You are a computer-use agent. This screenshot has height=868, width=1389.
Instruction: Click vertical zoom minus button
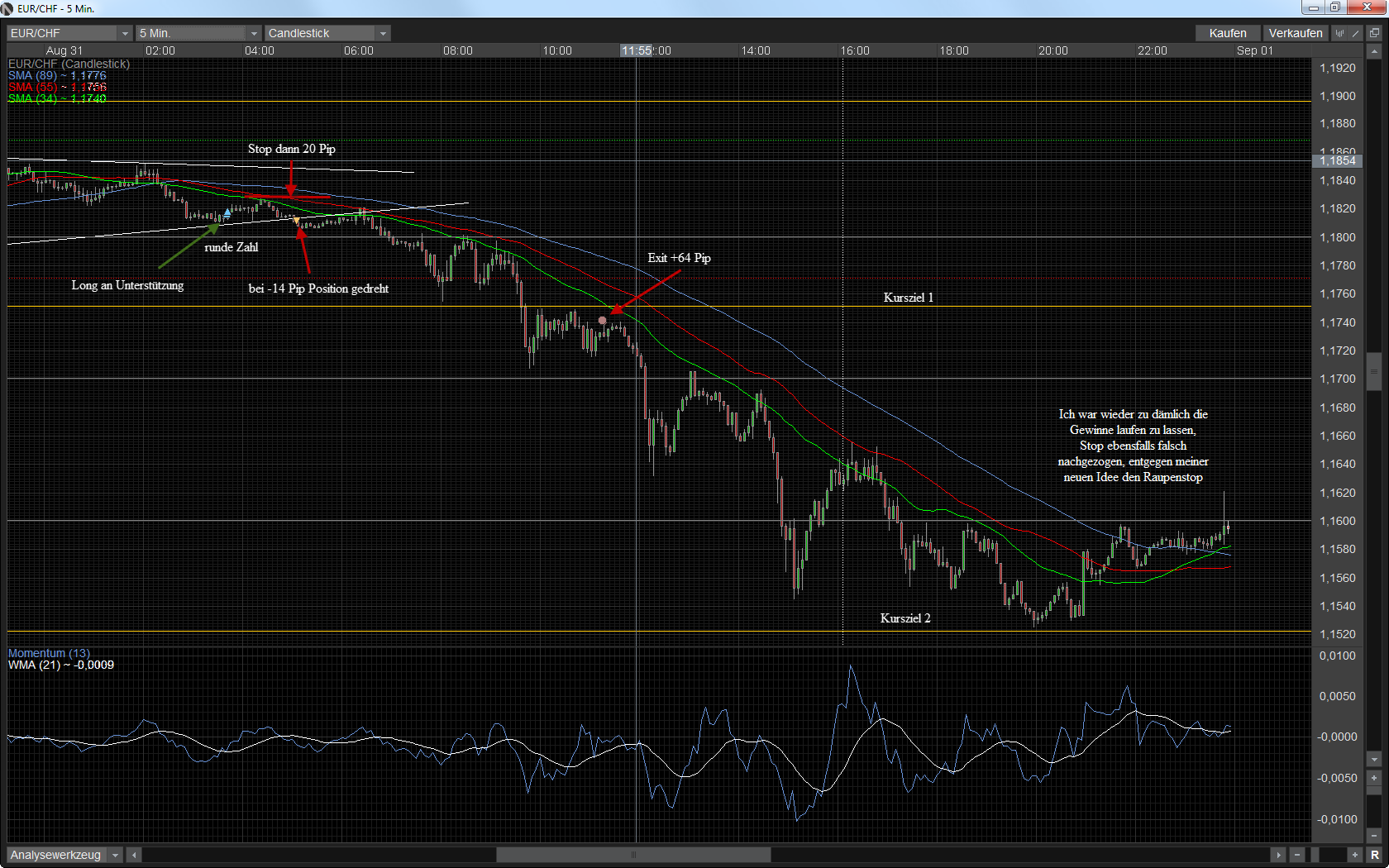tap(1374, 837)
